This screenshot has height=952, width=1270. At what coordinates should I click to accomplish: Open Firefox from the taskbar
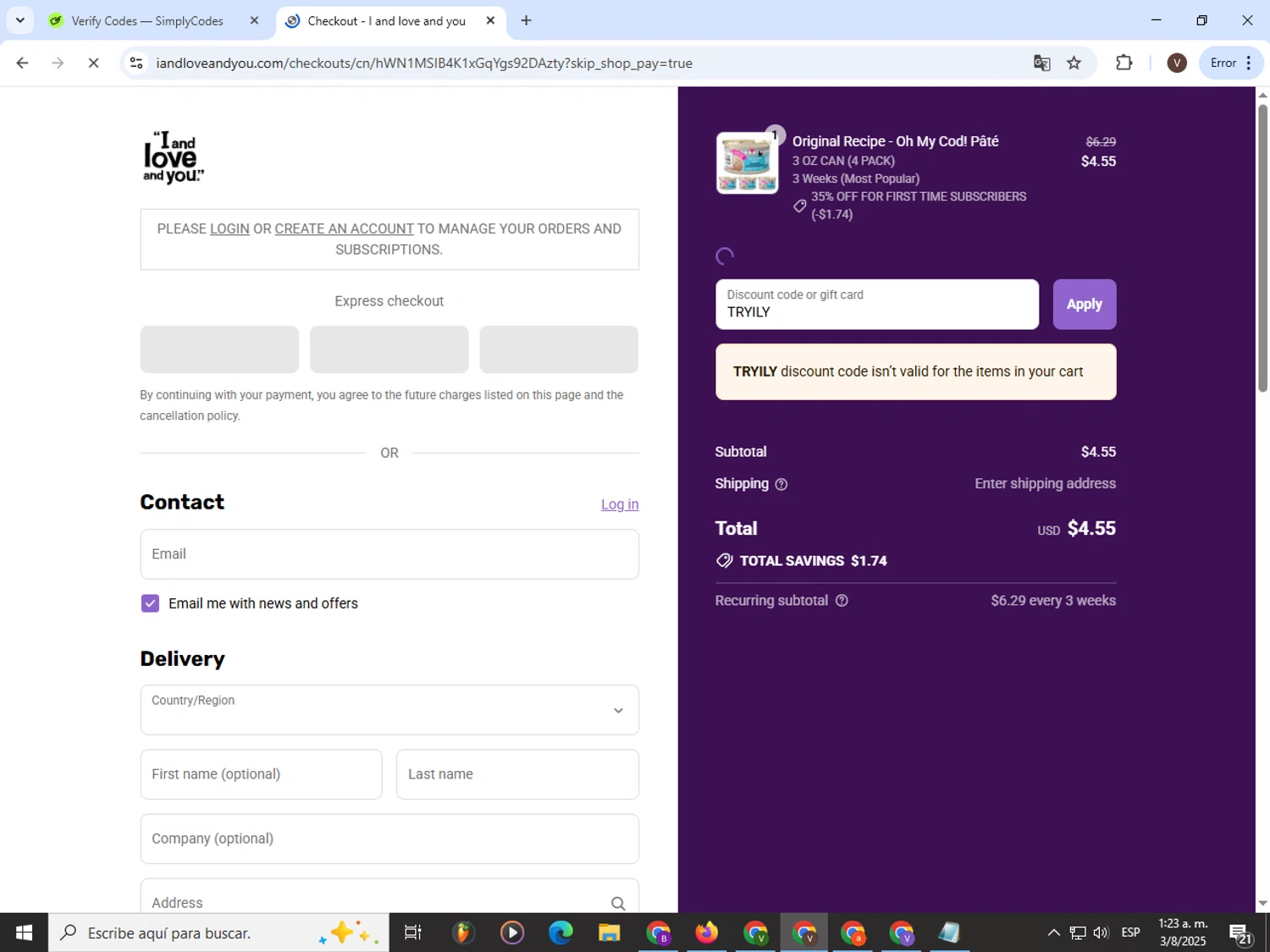click(x=706, y=933)
